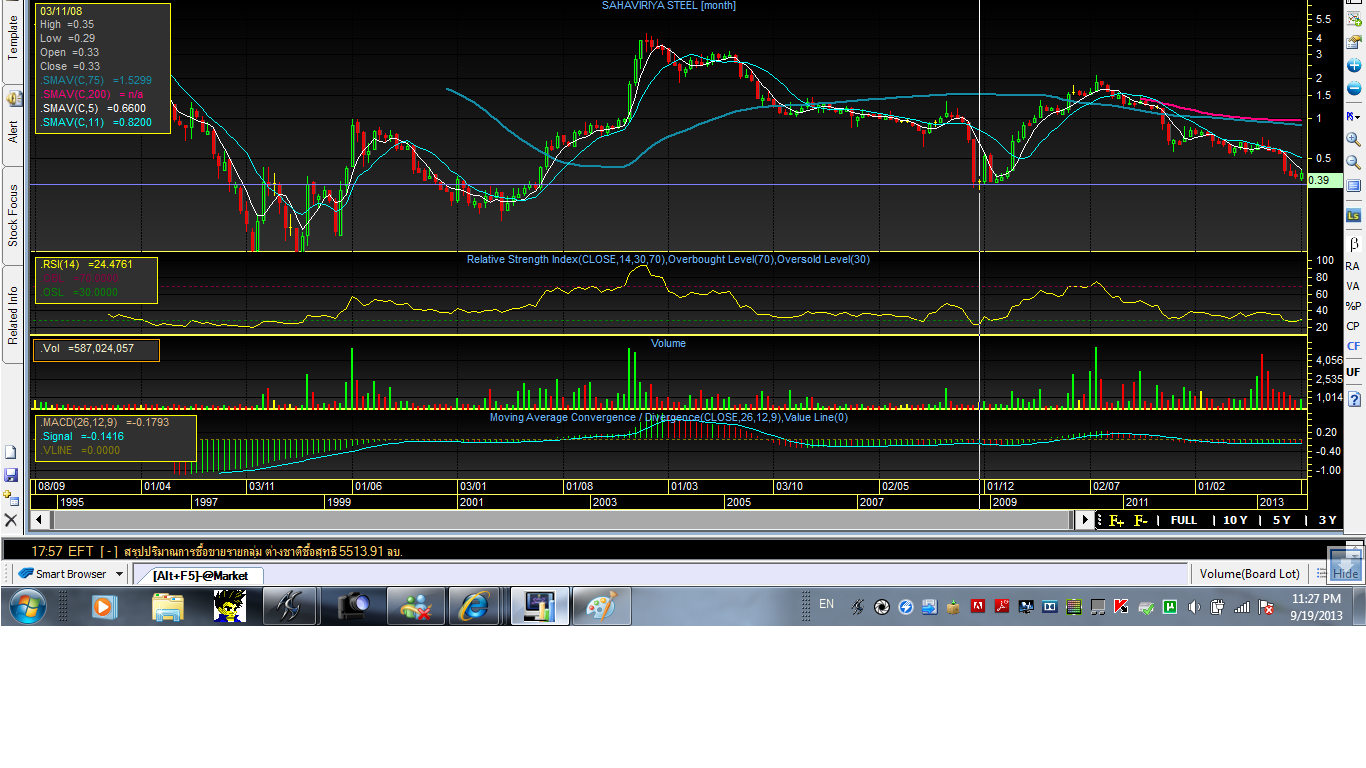Open the cartoon character app on taskbar
The image size is (1366, 768).
[229, 606]
